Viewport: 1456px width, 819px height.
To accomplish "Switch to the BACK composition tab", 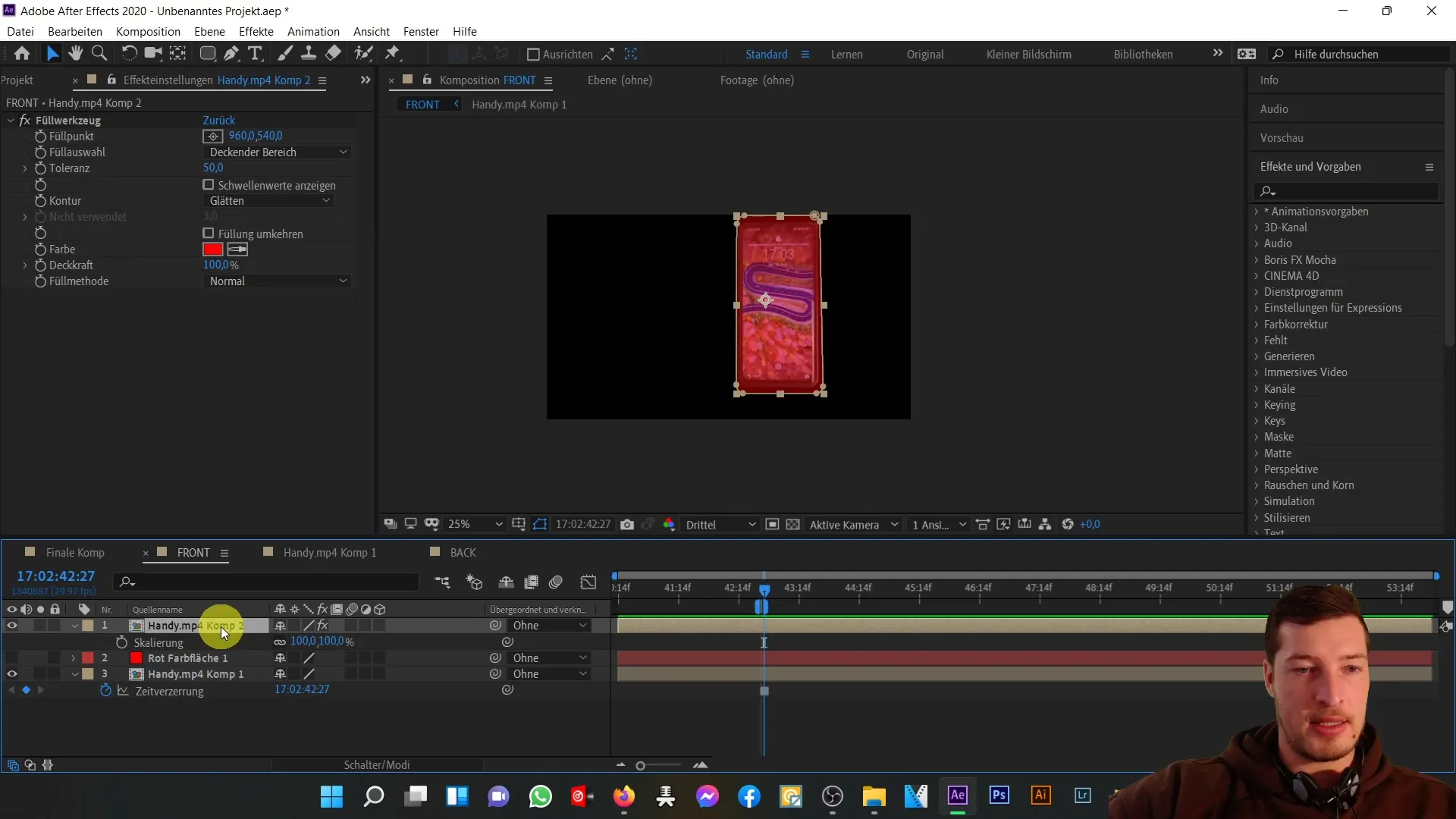I will [x=463, y=551].
